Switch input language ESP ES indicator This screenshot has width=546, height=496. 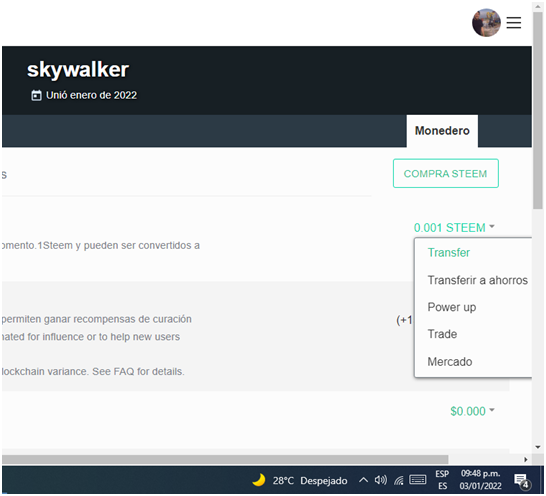442,480
